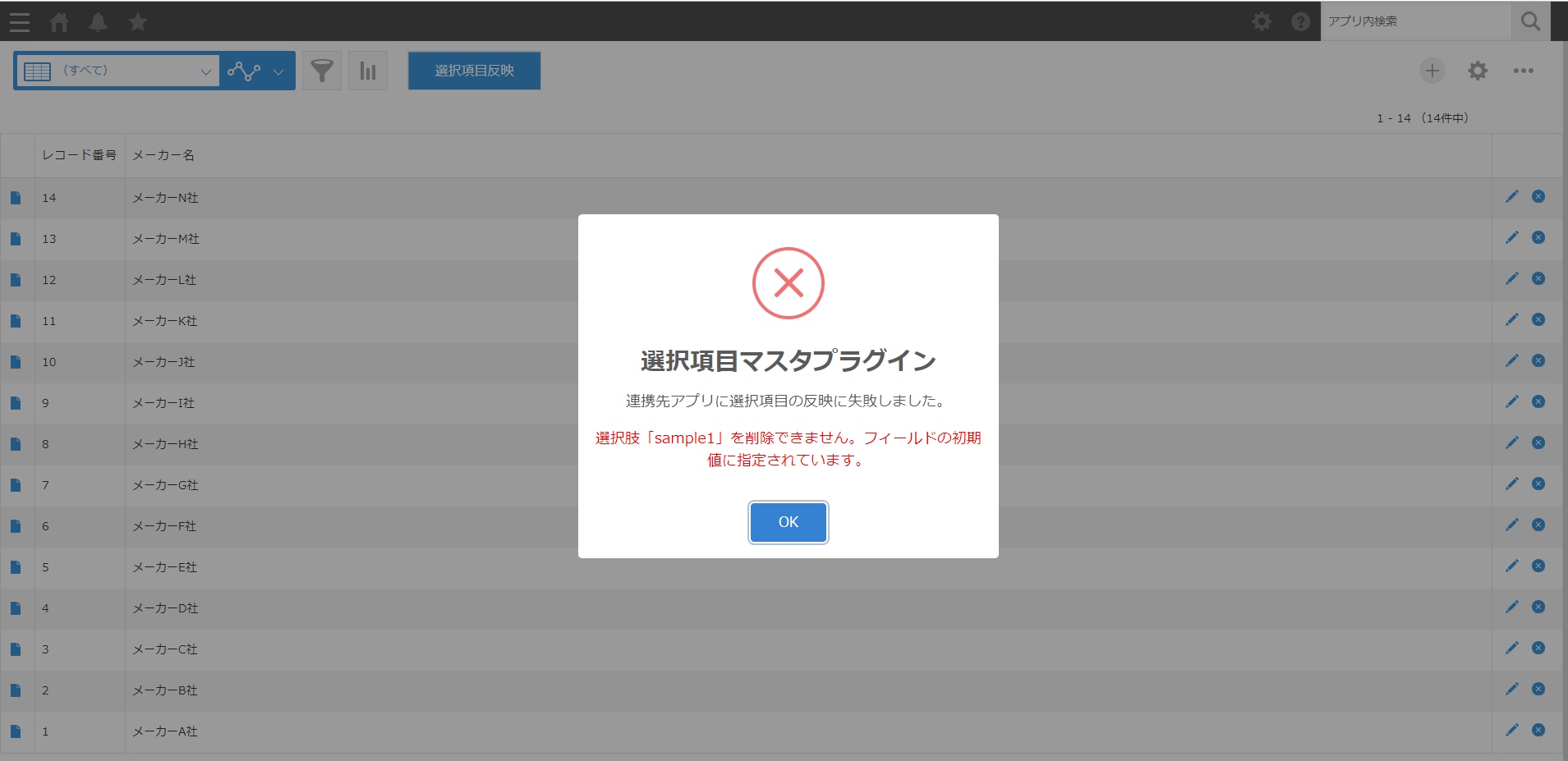This screenshot has width=1568, height=761.
Task: Click the add record plus icon
Action: (x=1432, y=71)
